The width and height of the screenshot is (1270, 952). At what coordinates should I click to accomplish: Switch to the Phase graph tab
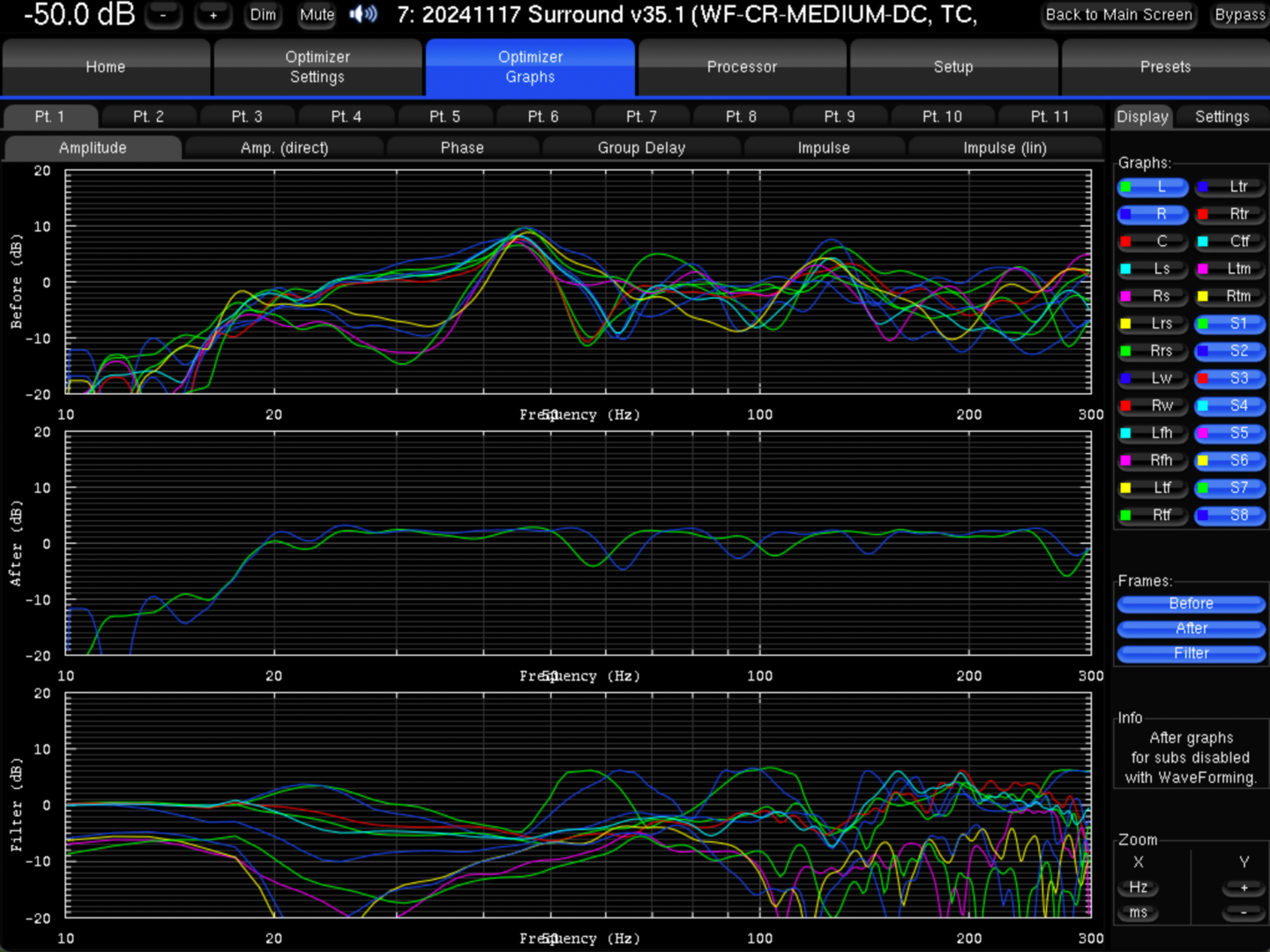click(462, 148)
